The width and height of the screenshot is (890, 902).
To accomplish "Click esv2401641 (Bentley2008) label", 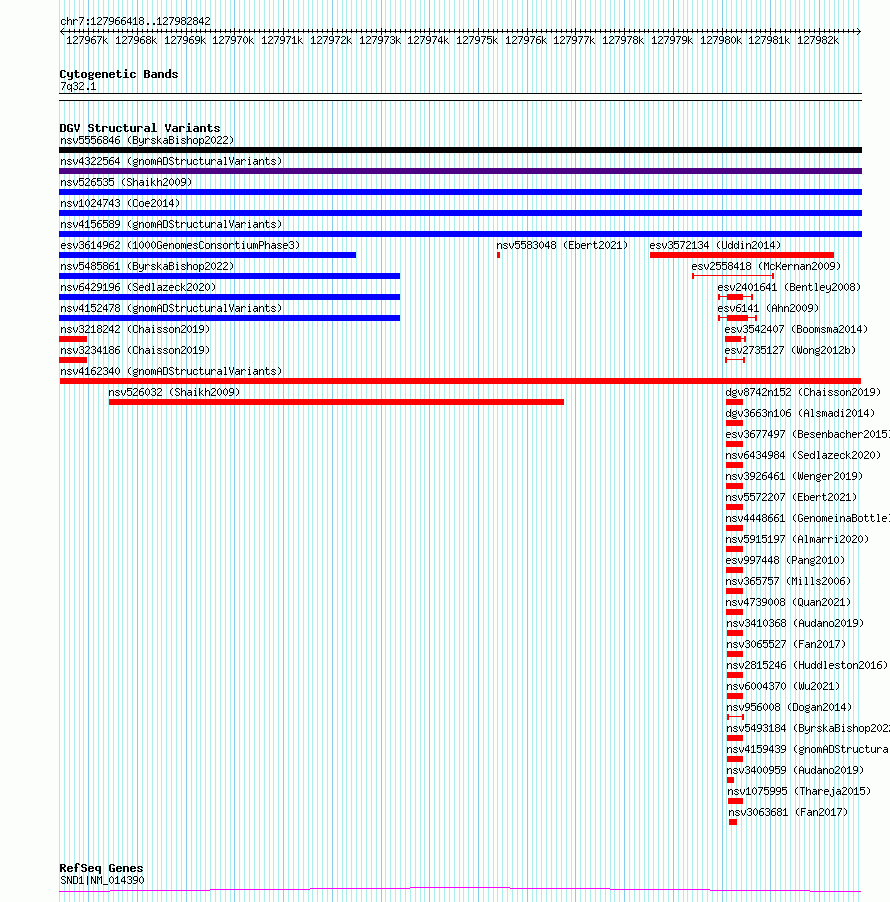I will [789, 288].
